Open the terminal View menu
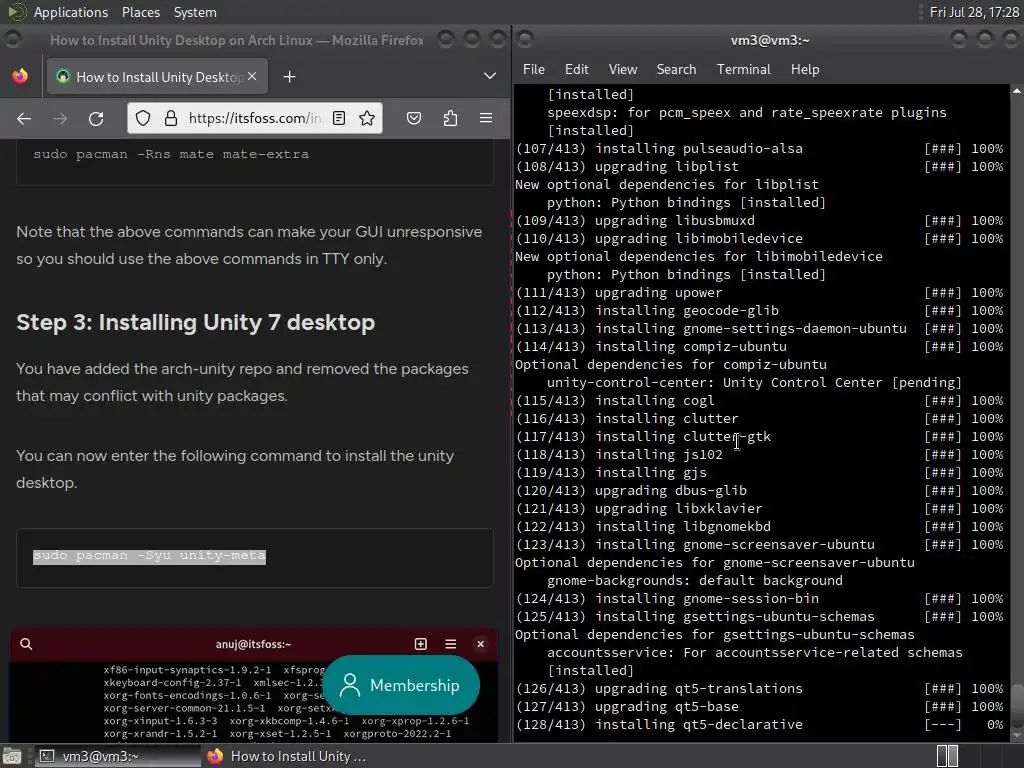1024x768 pixels. click(622, 69)
